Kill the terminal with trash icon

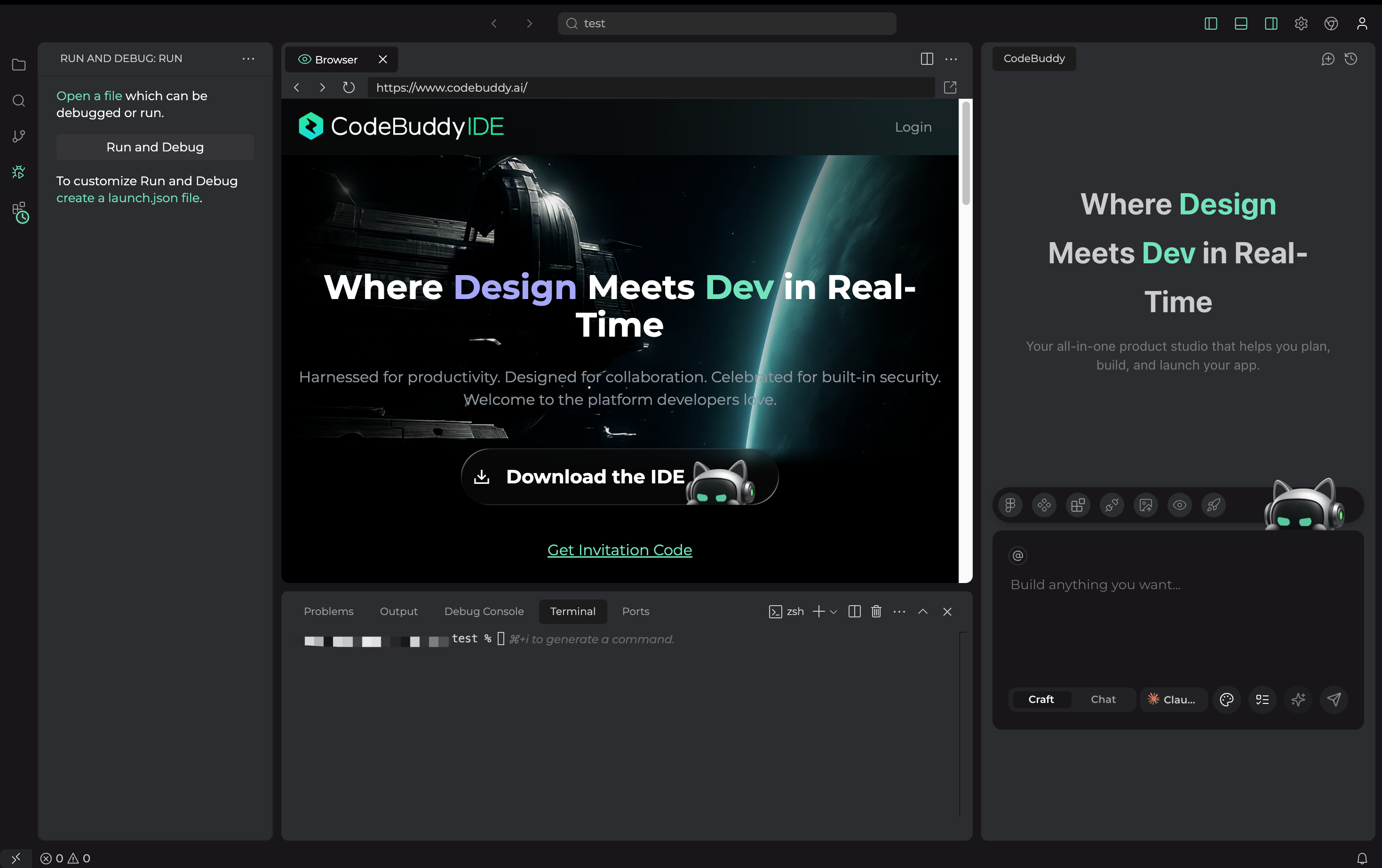[876, 612]
